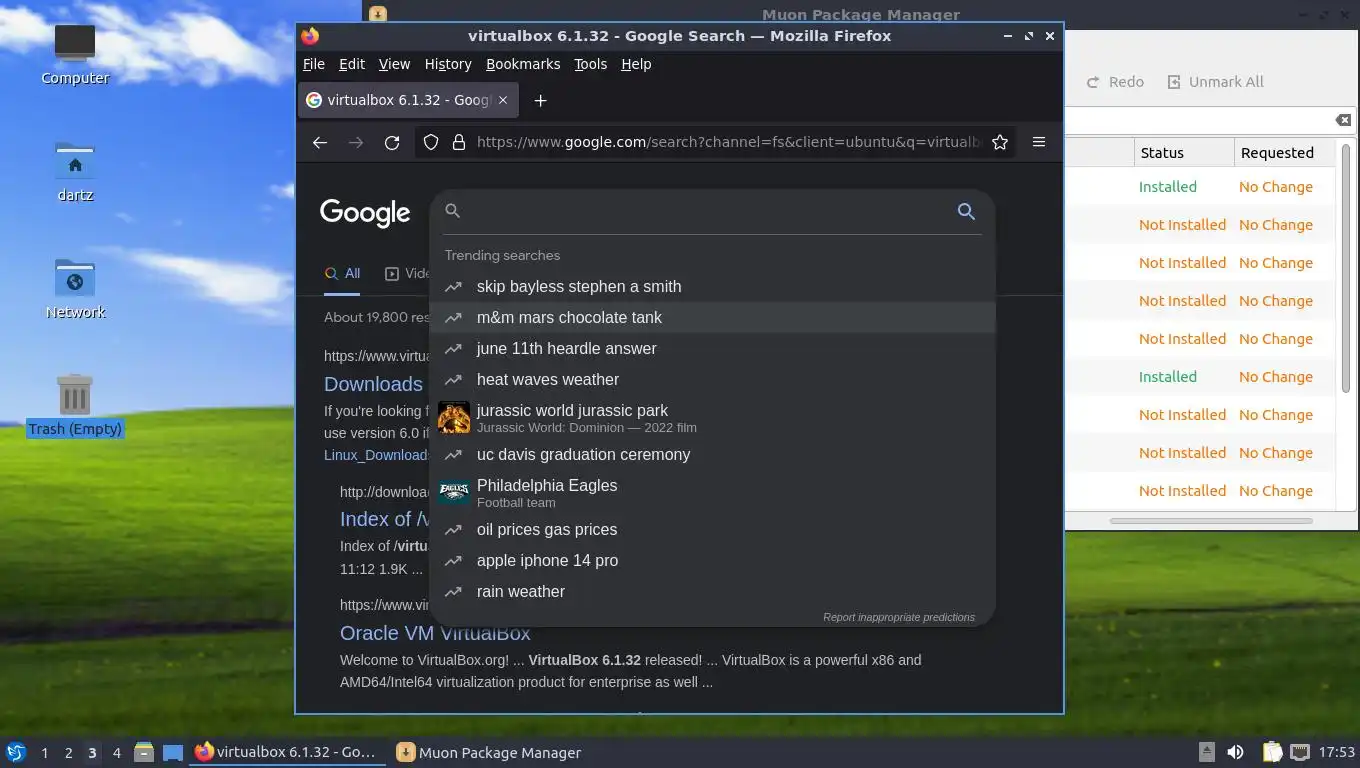Viewport: 1360px width, 768px height.
Task: Open the volume control tray icon
Action: click(x=1236, y=752)
